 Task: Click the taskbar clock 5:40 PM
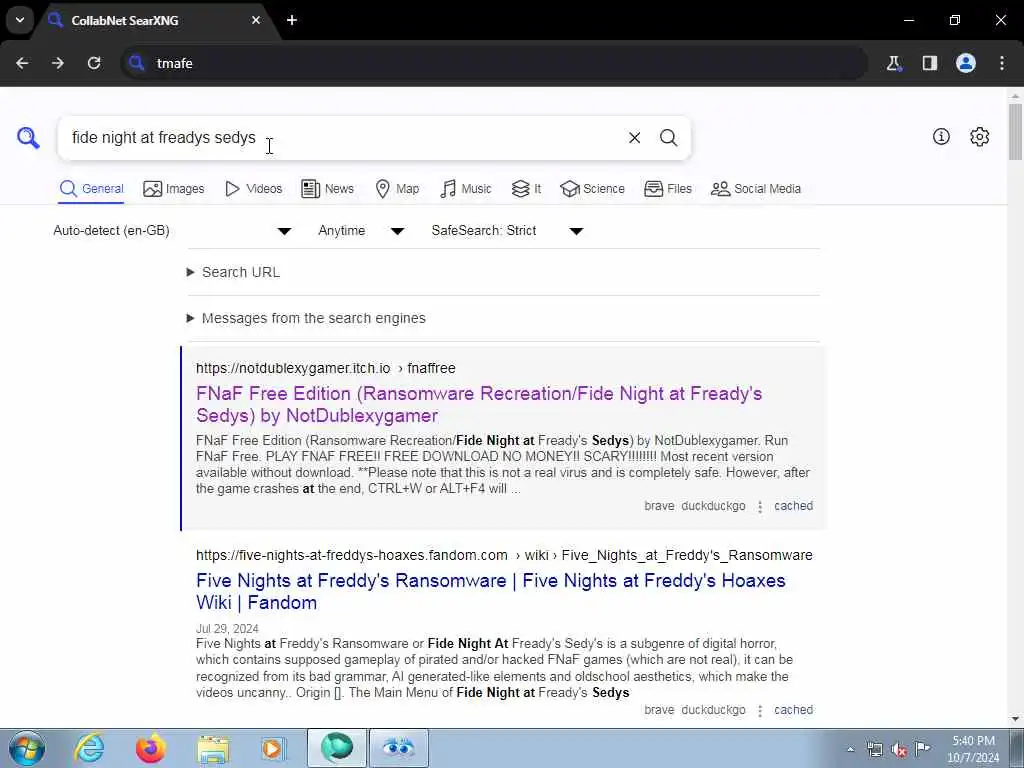click(x=973, y=741)
